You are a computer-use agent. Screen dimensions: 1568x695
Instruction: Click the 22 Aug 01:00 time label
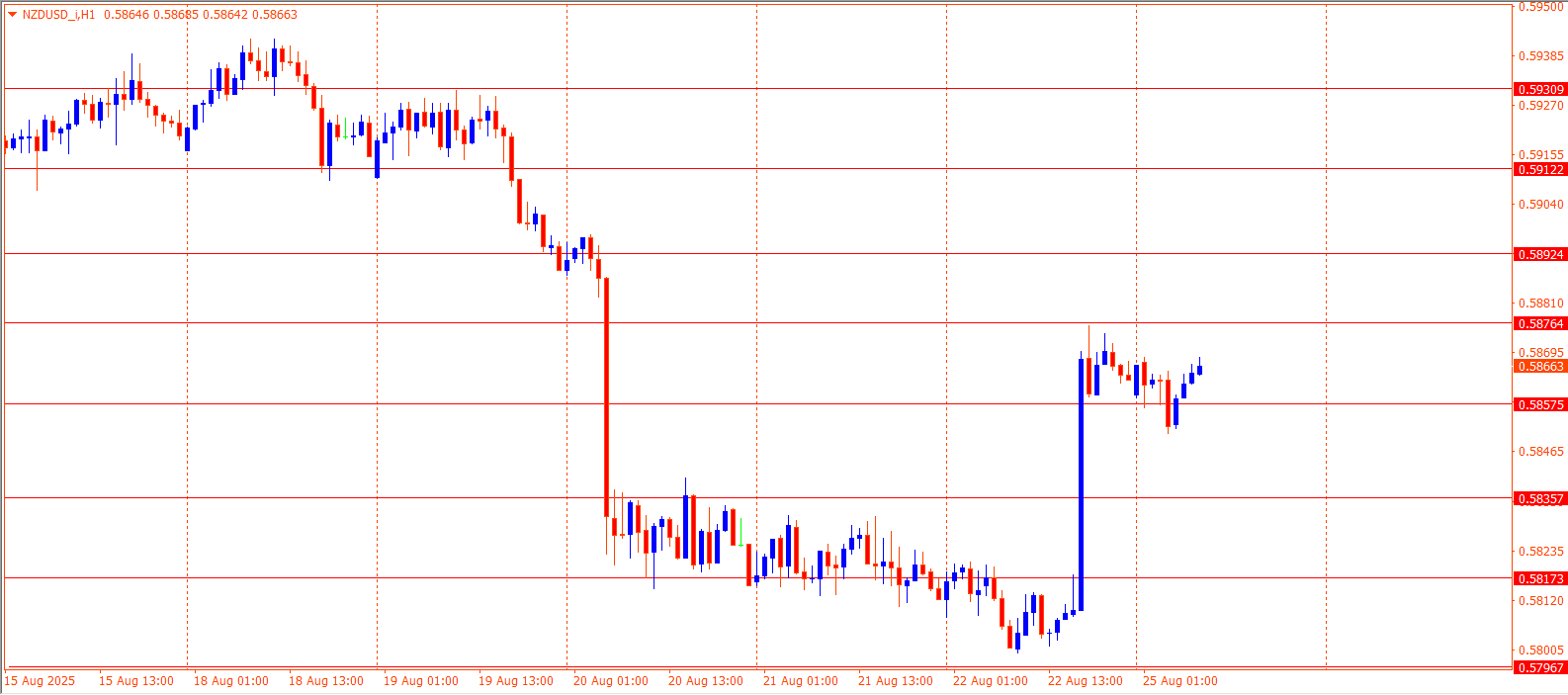[x=991, y=681]
